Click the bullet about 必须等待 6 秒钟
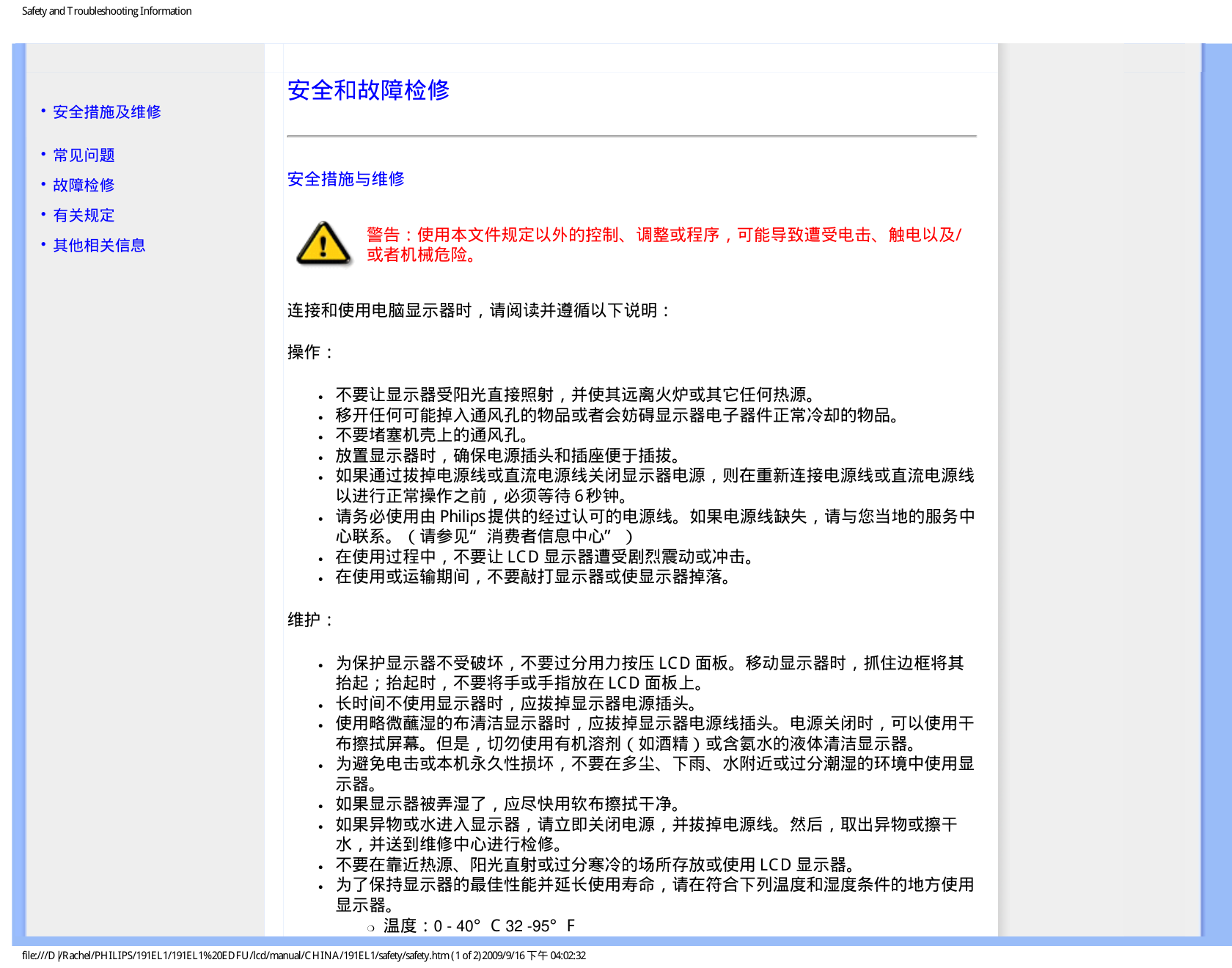The height and width of the screenshot is (968, 1232). tap(655, 486)
